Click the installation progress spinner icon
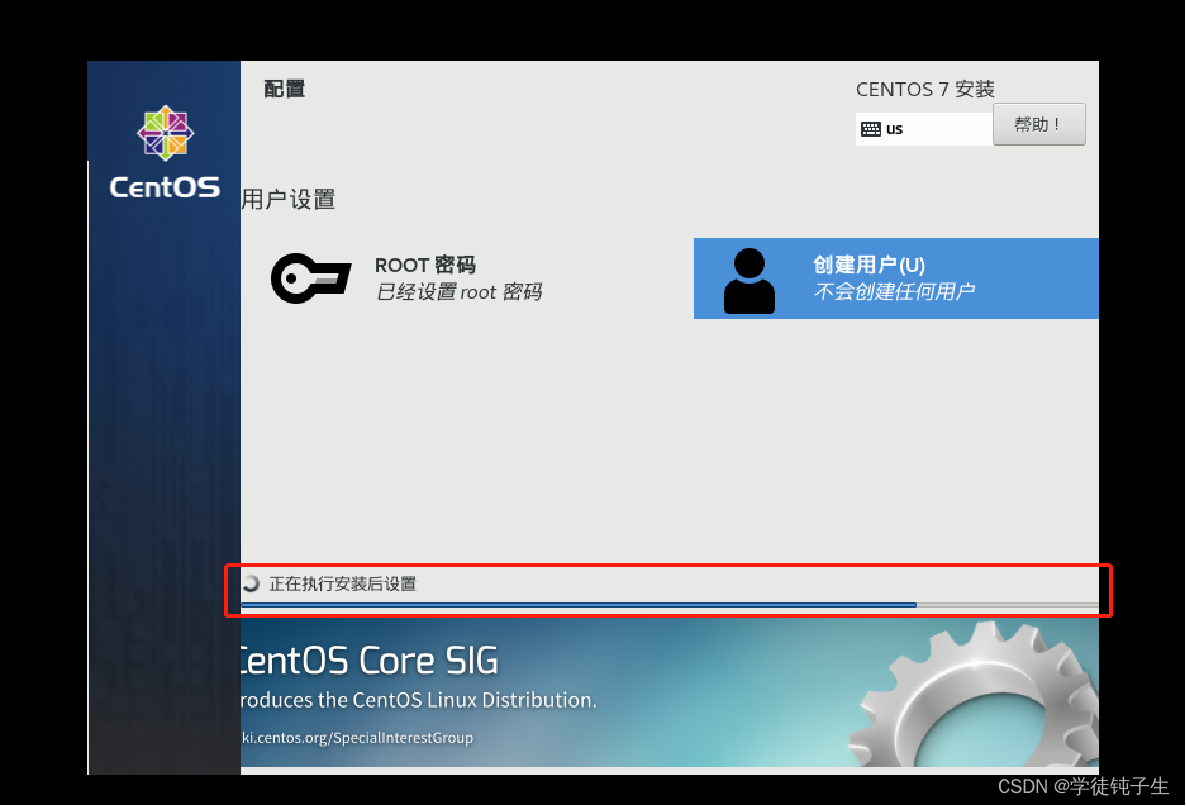This screenshot has width=1186, height=806. click(x=251, y=584)
